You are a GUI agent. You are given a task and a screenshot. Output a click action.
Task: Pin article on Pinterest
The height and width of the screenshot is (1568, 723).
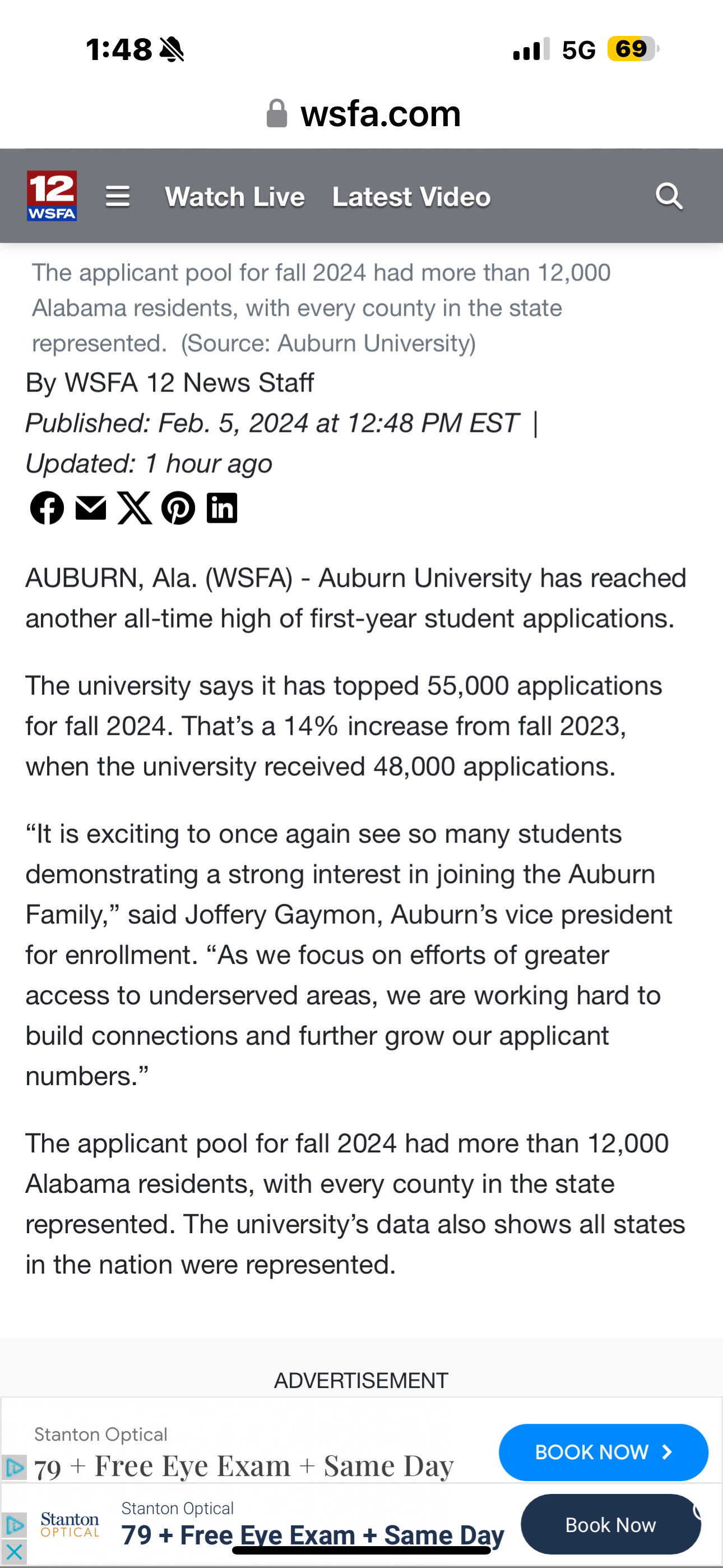[x=178, y=508]
